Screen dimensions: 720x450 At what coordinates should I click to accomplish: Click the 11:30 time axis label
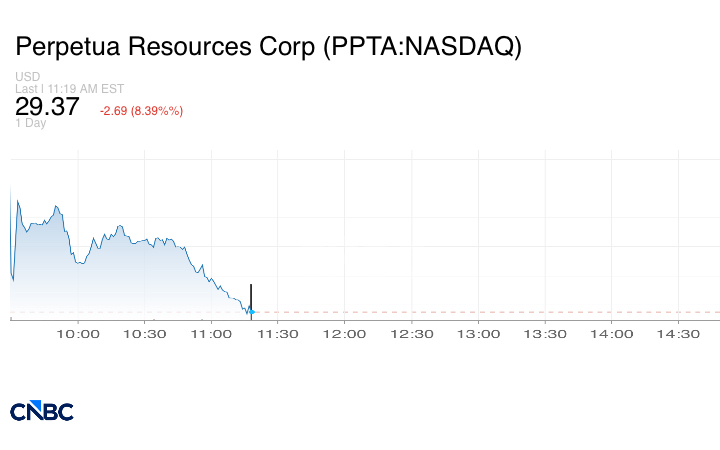click(278, 335)
